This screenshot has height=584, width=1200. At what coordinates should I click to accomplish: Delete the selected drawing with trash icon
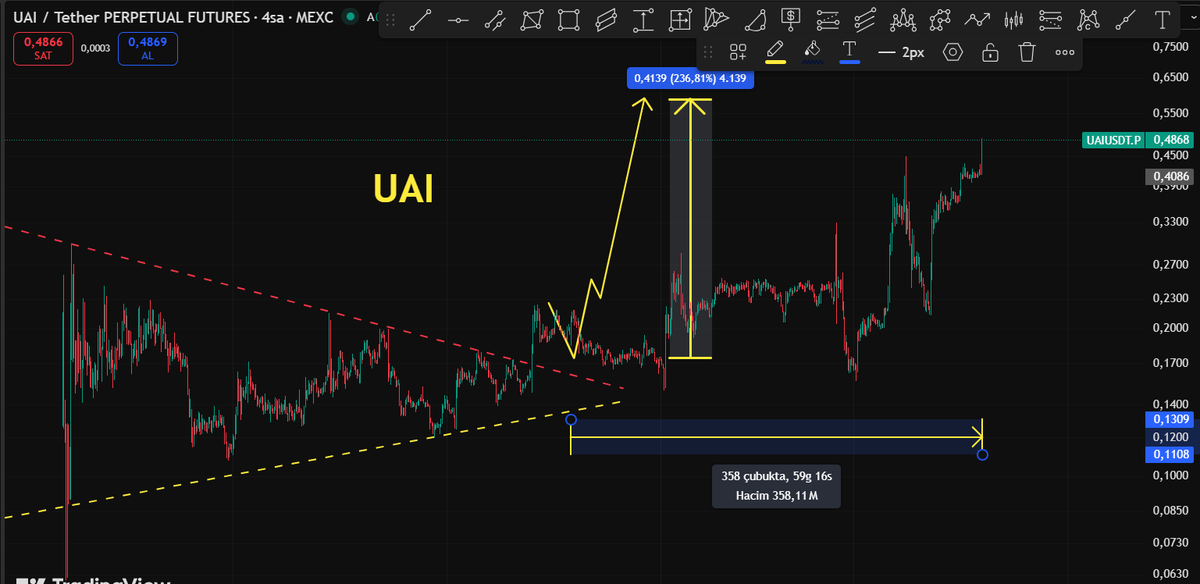[1027, 52]
